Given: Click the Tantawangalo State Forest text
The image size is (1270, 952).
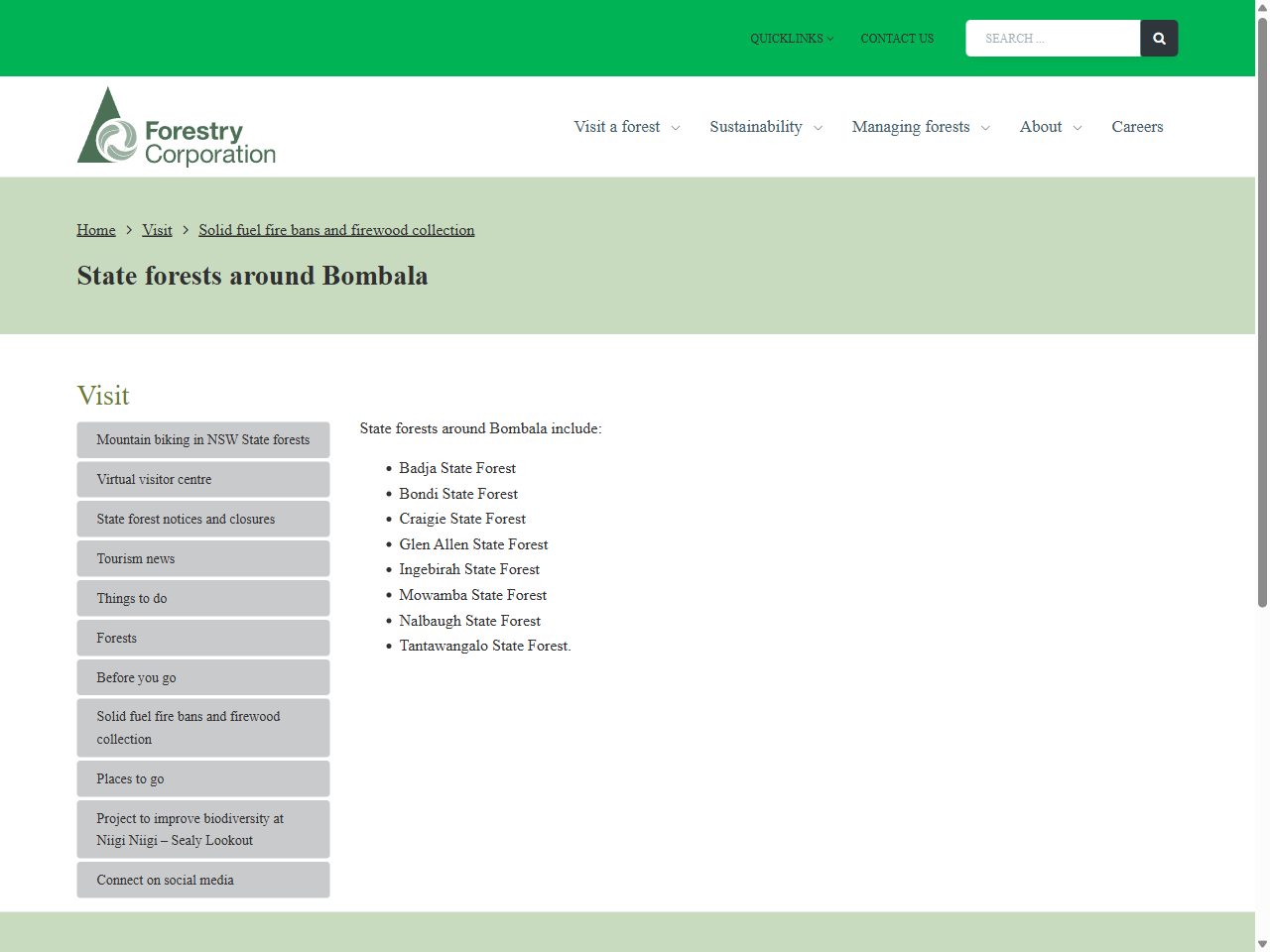Looking at the screenshot, I should [485, 646].
